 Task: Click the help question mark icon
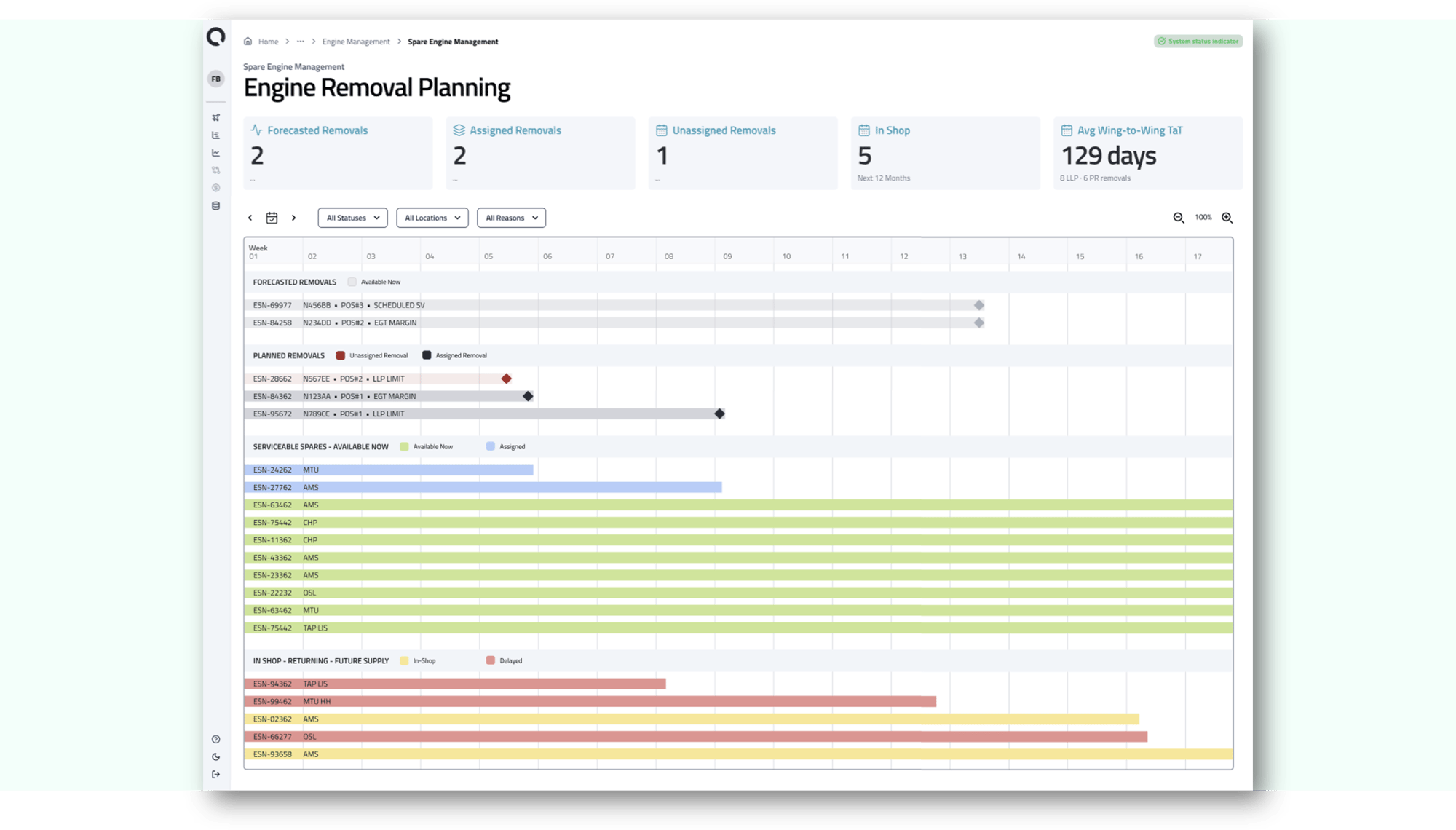click(215, 739)
